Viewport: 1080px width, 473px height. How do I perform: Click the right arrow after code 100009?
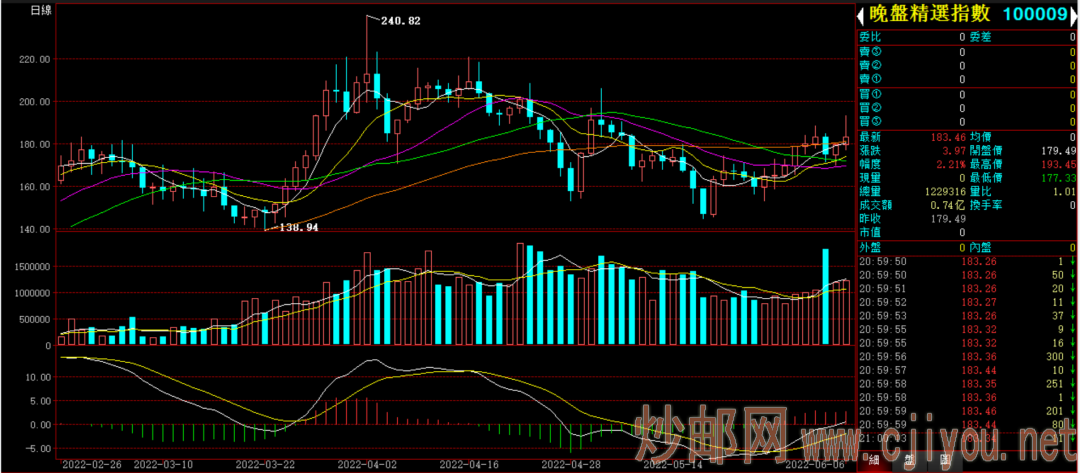coord(1073,14)
